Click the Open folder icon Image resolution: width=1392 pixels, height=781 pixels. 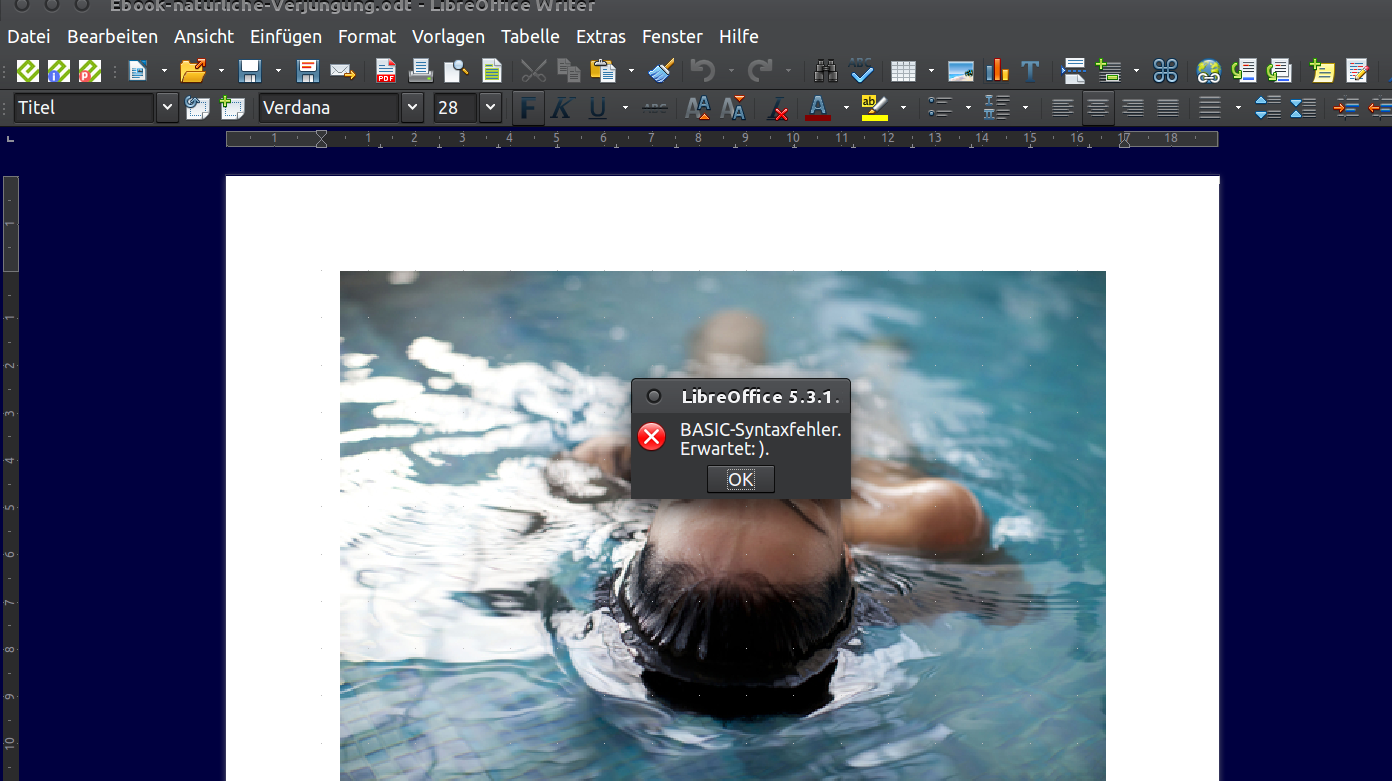click(x=192, y=71)
